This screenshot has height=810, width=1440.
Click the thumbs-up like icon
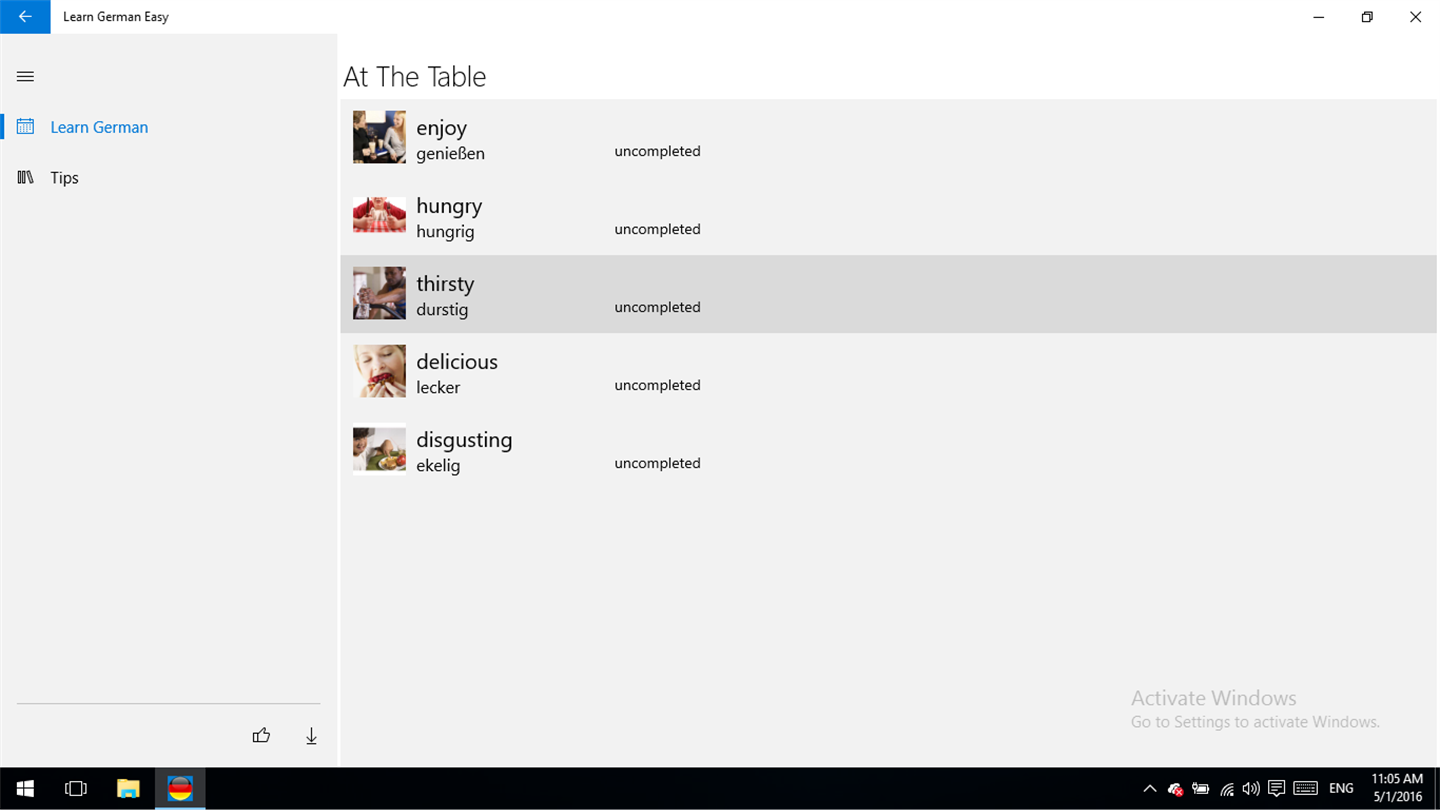coord(261,736)
